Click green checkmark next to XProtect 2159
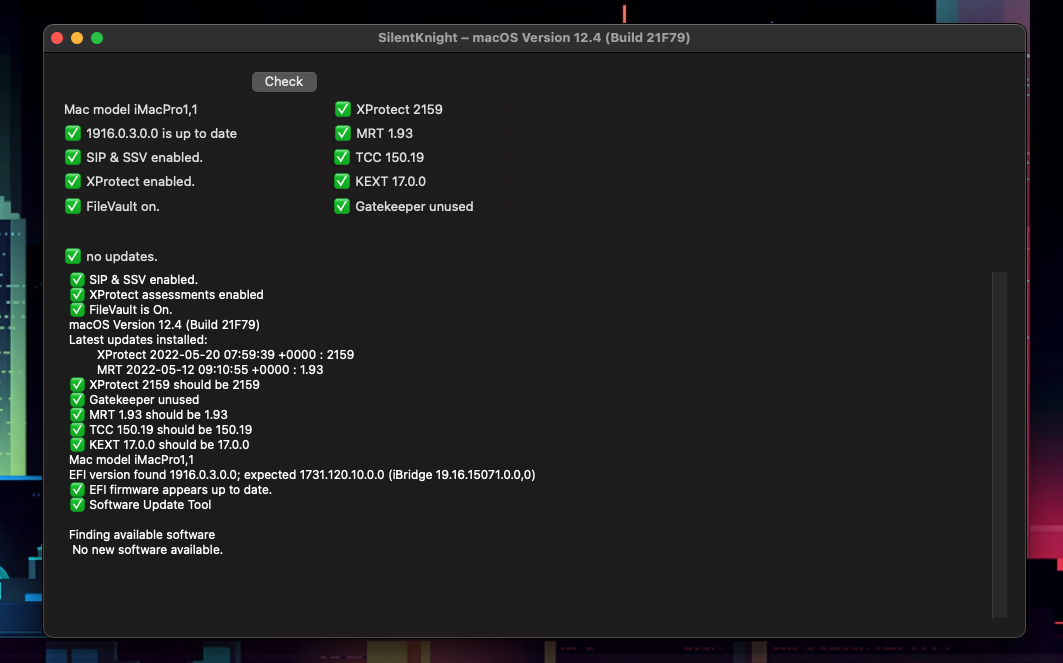This screenshot has width=1063, height=663. (343, 109)
